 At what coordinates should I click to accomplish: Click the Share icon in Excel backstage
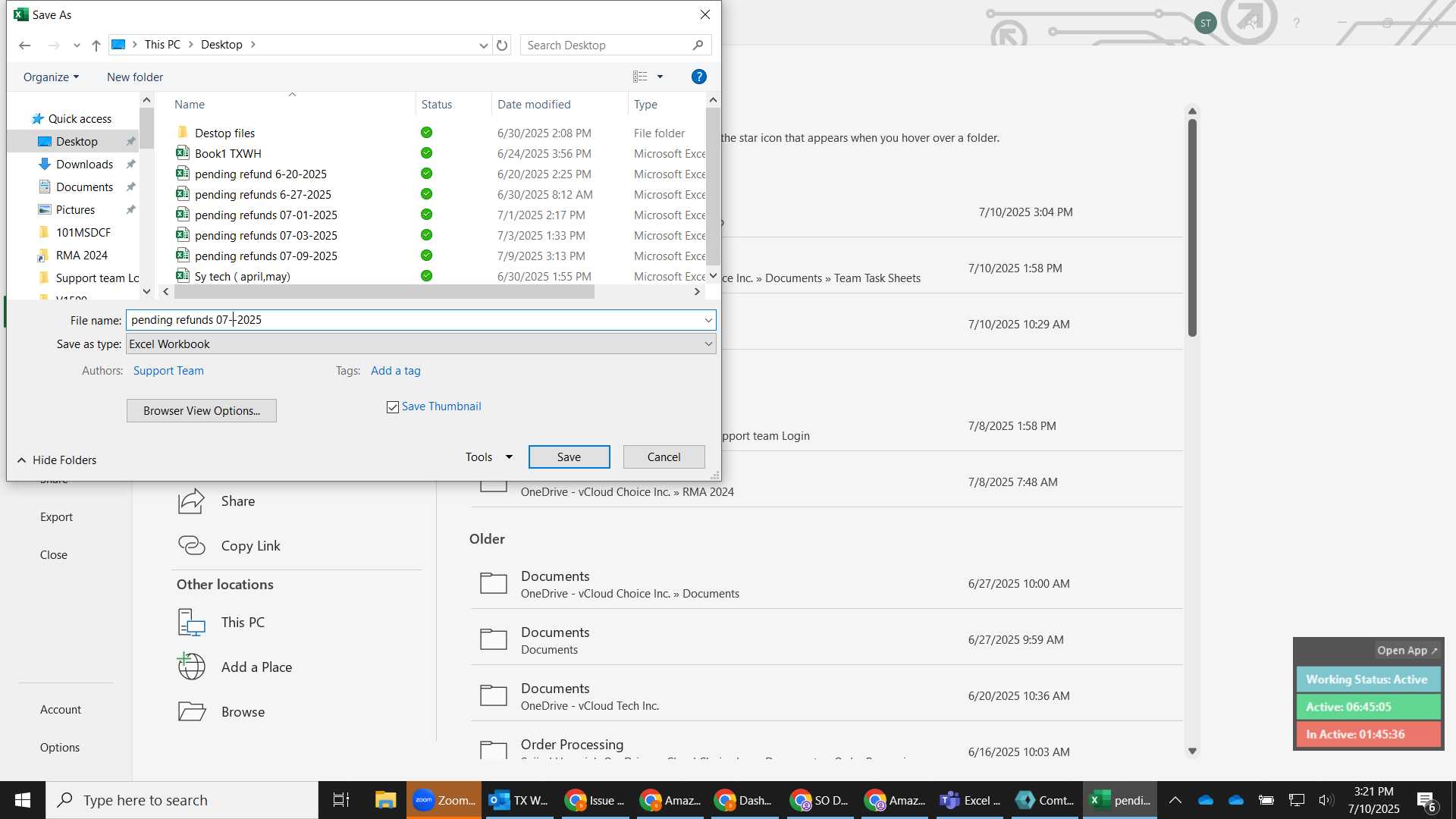(x=192, y=501)
